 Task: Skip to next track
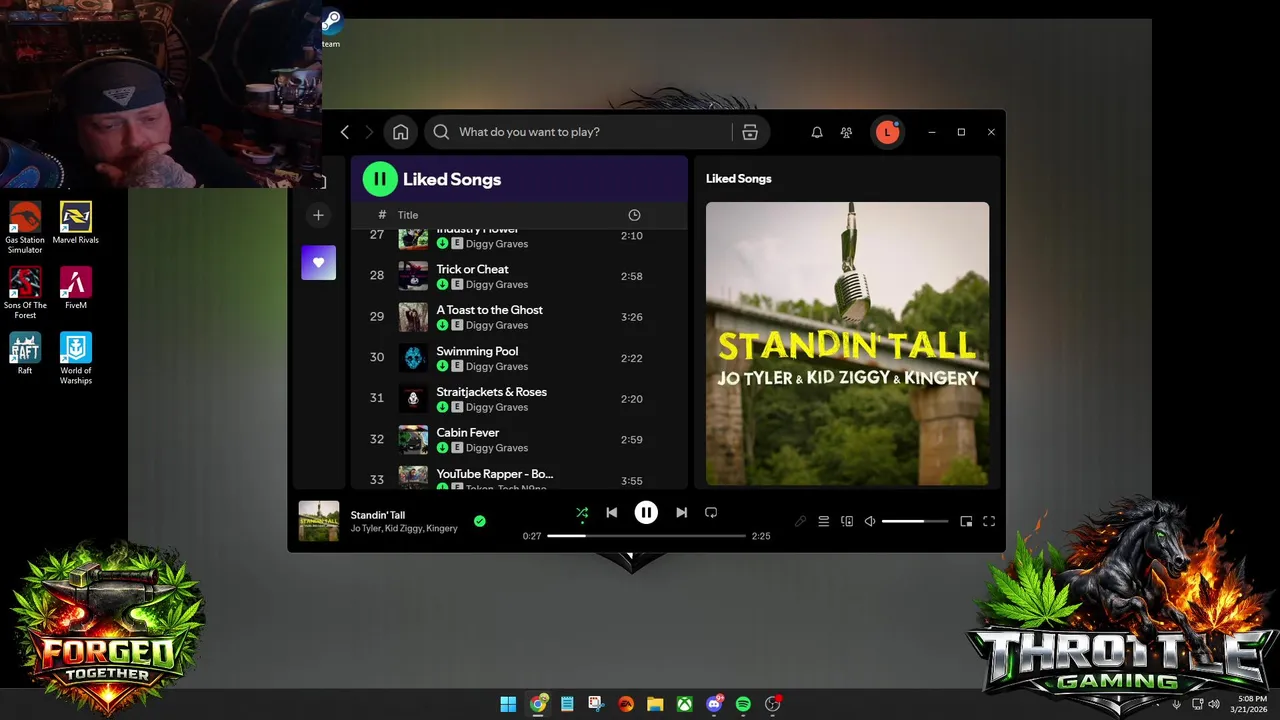(x=681, y=513)
